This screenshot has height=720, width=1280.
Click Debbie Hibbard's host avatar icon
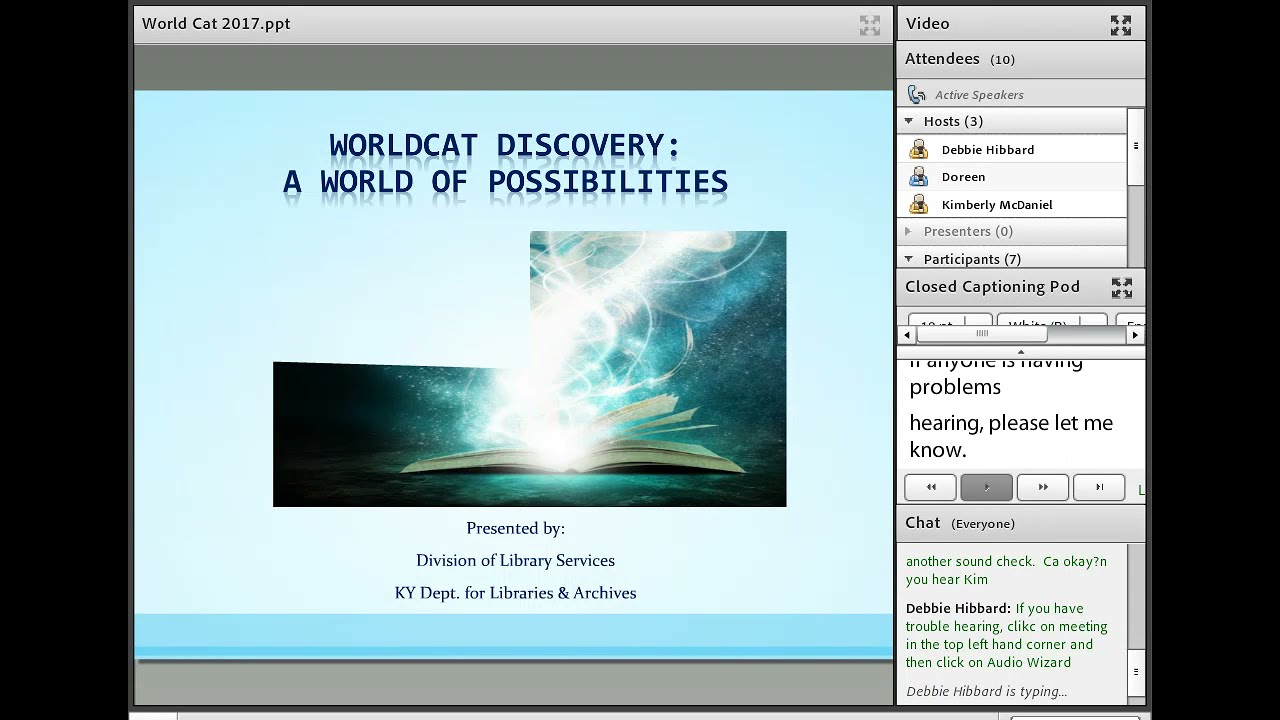pos(918,150)
